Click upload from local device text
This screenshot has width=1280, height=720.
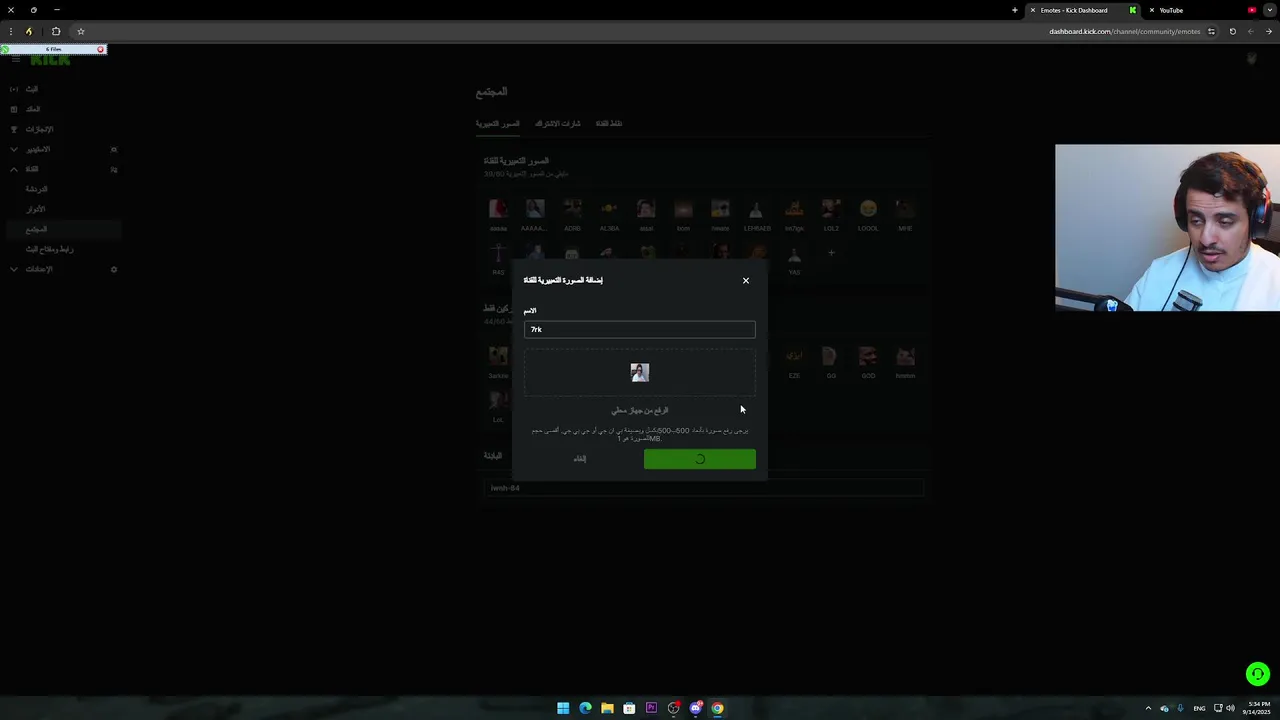click(640, 410)
